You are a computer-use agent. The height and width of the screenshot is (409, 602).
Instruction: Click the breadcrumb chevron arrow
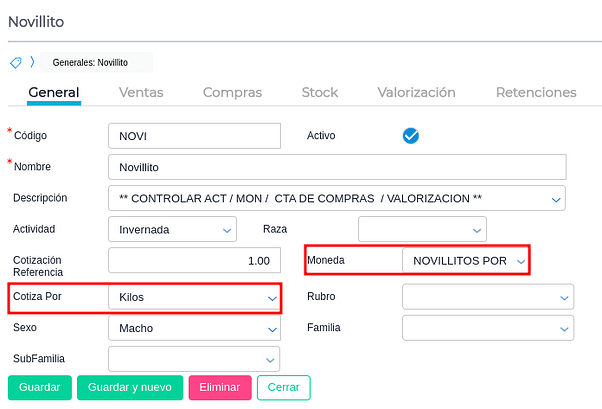click(30, 62)
